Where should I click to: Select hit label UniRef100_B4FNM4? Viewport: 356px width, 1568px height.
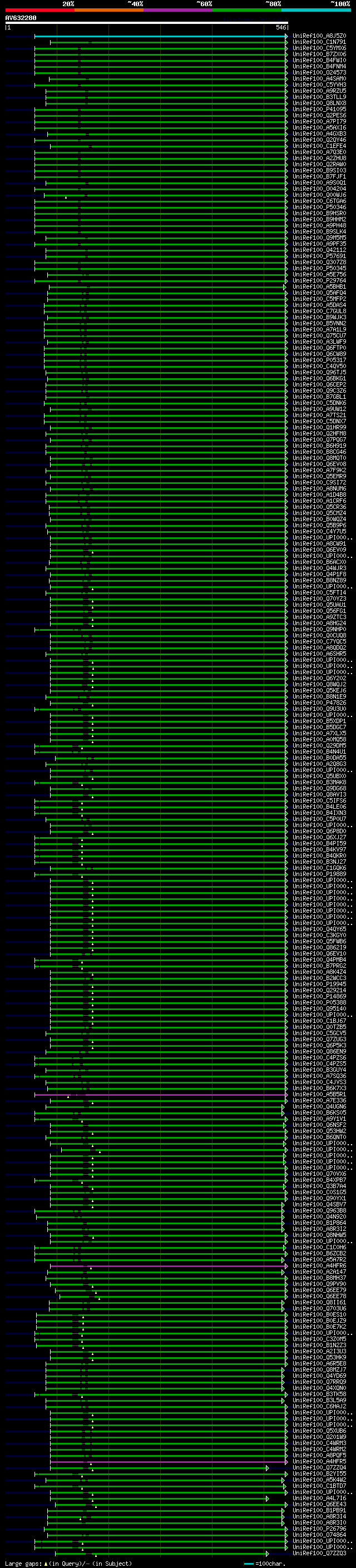(x=319, y=66)
